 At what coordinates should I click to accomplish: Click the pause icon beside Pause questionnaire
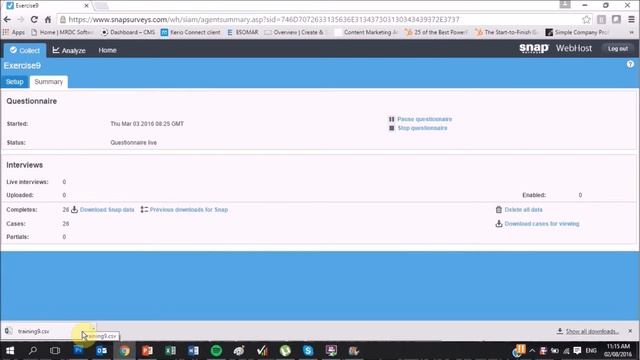[391, 119]
